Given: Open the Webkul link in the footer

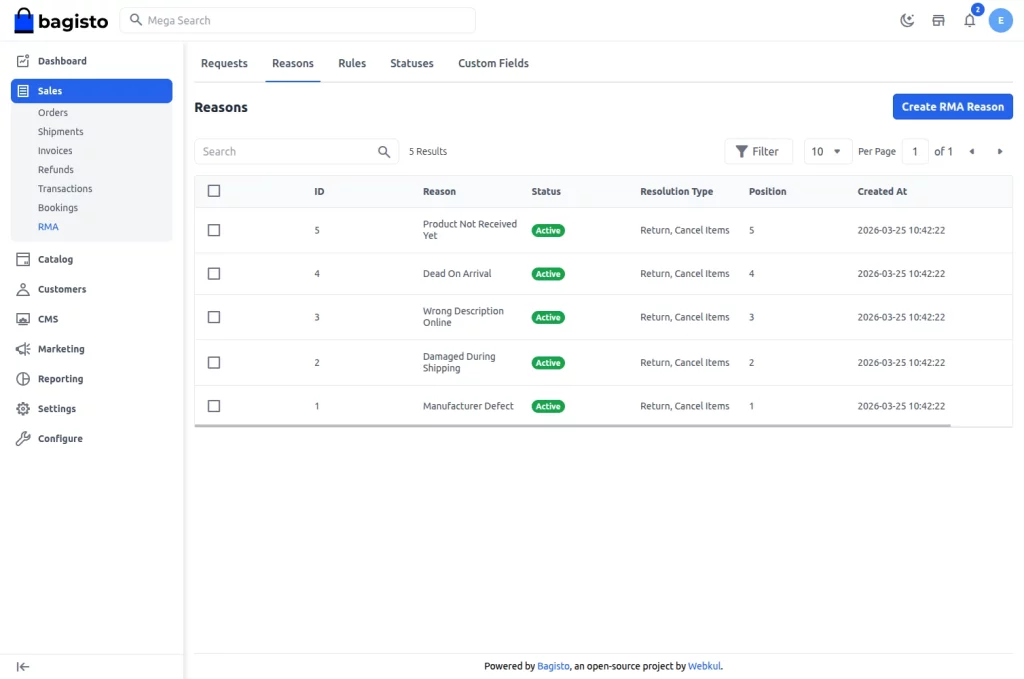Looking at the screenshot, I should point(703,666).
